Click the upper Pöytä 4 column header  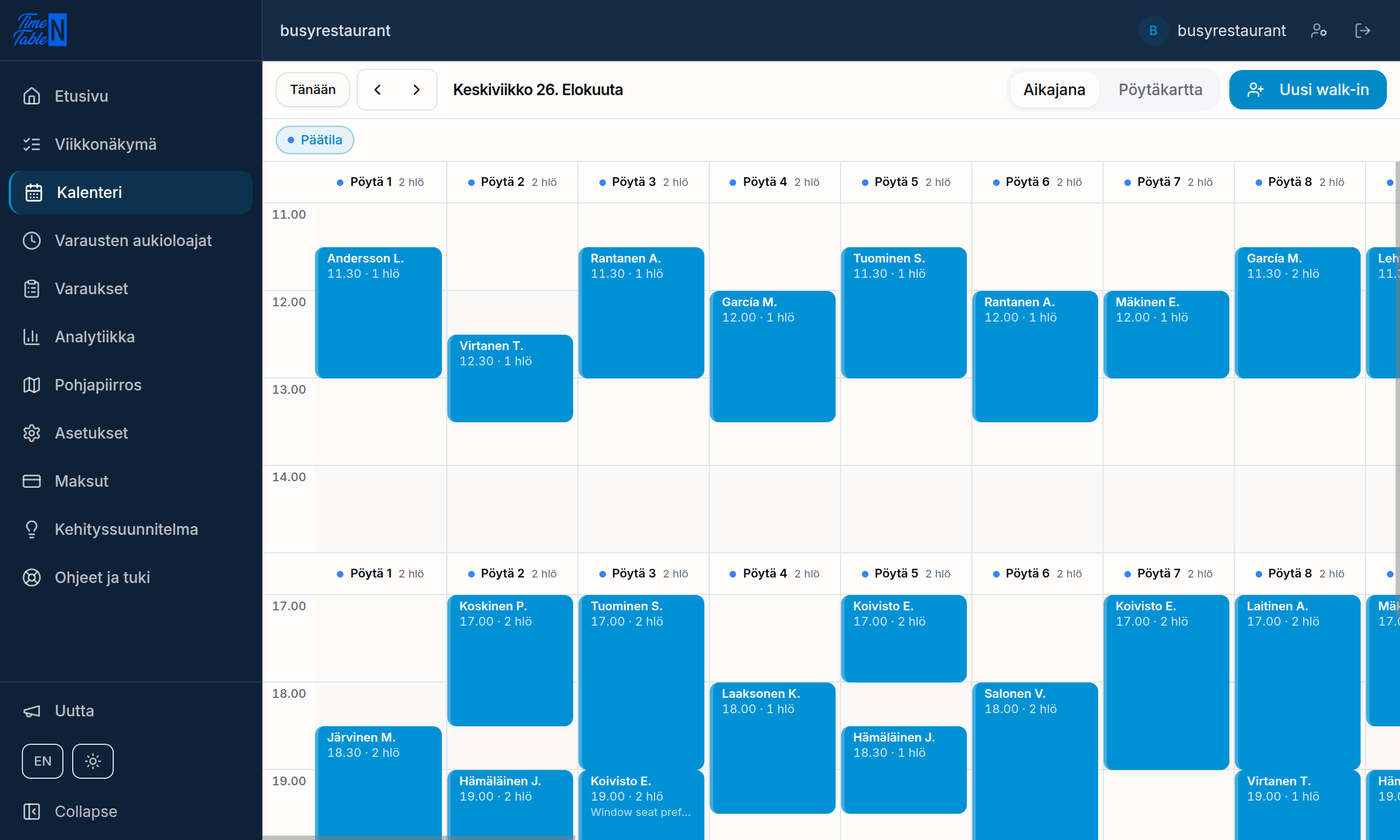pyautogui.click(x=775, y=182)
